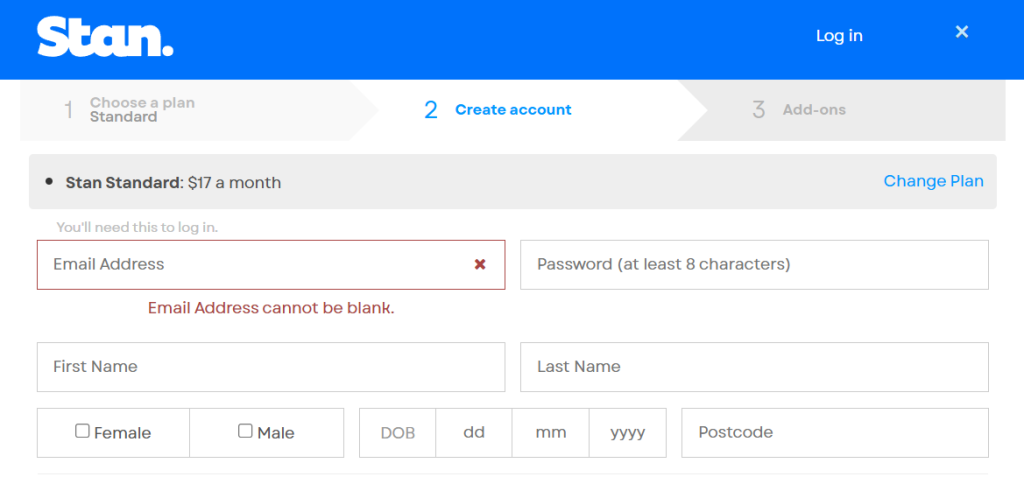Screen dimensions: 1024x477
Task: Select the yyyy date of birth field
Action: tap(628, 433)
